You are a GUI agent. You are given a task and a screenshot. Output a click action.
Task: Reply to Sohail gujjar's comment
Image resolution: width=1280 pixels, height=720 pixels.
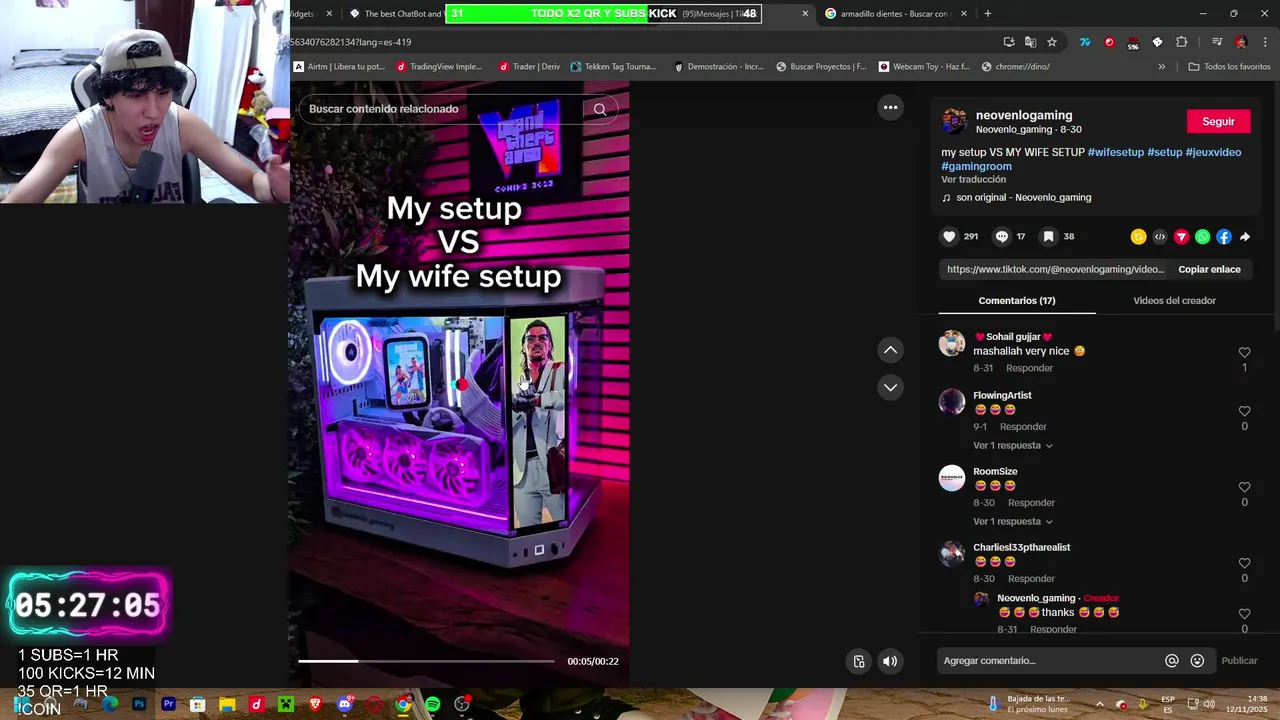pos(1029,368)
